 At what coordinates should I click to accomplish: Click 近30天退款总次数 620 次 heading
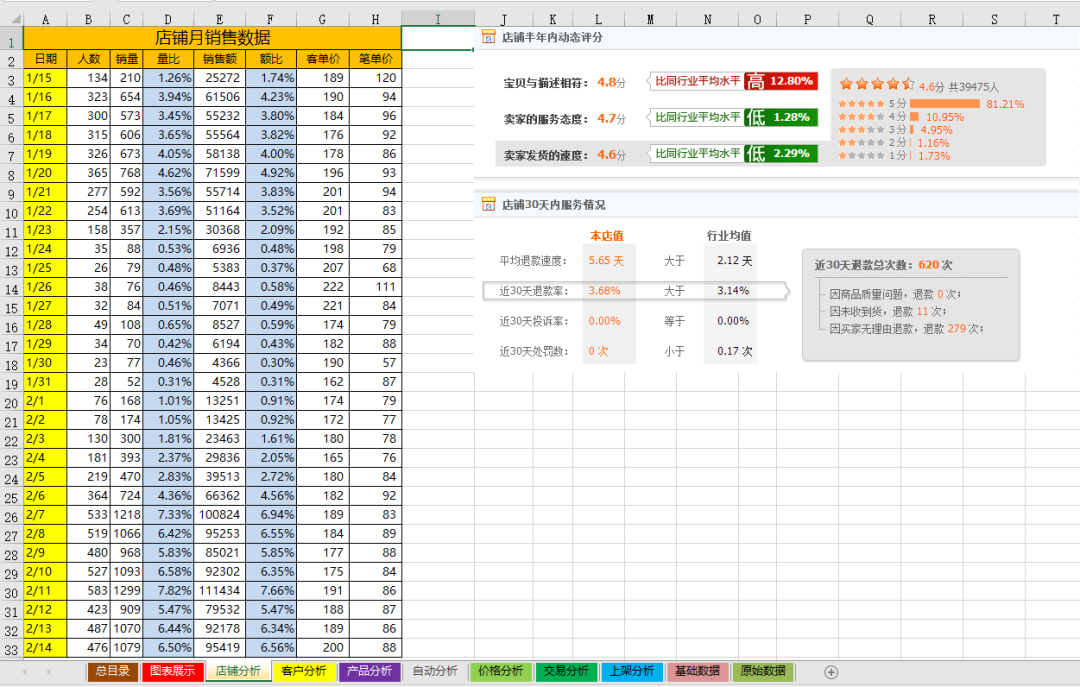point(883,265)
